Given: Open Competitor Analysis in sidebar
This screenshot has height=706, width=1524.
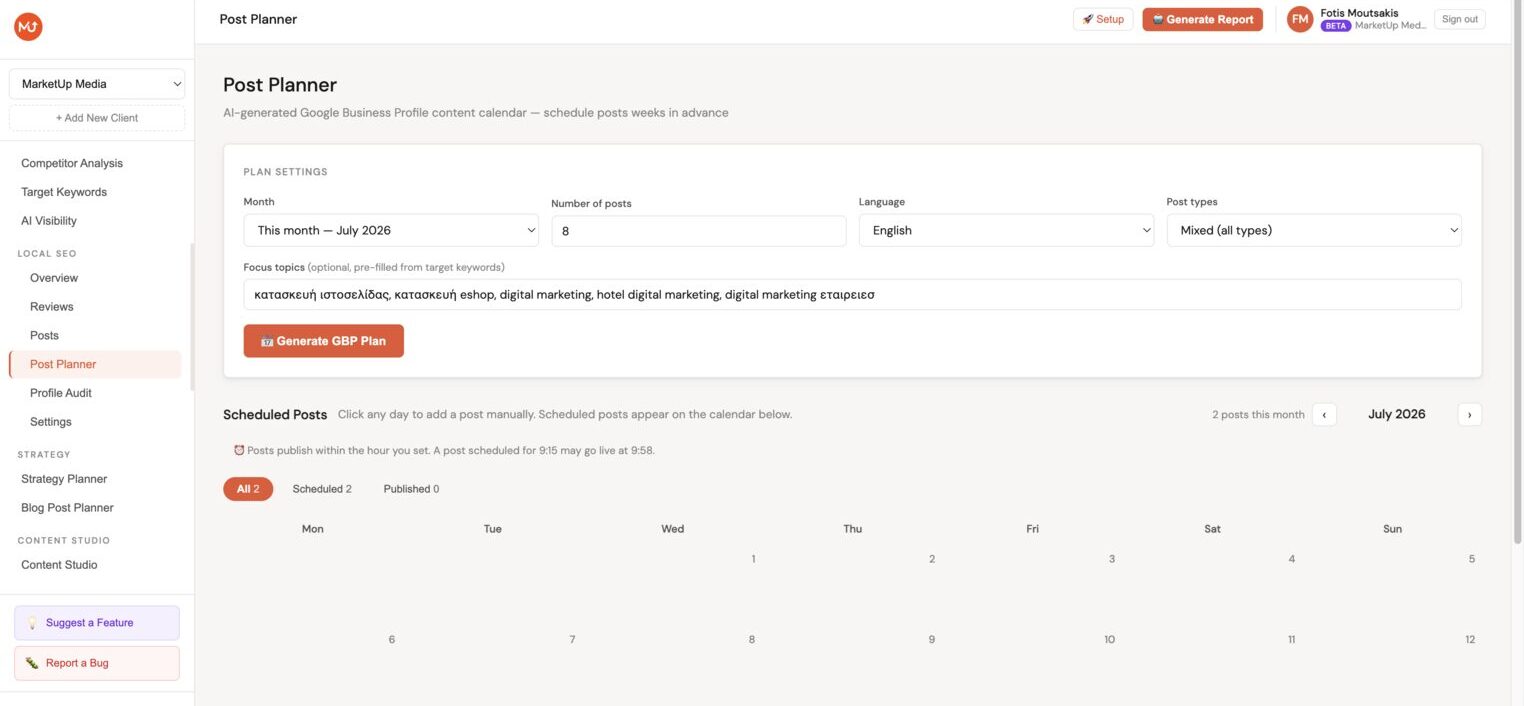Looking at the screenshot, I should (72, 163).
